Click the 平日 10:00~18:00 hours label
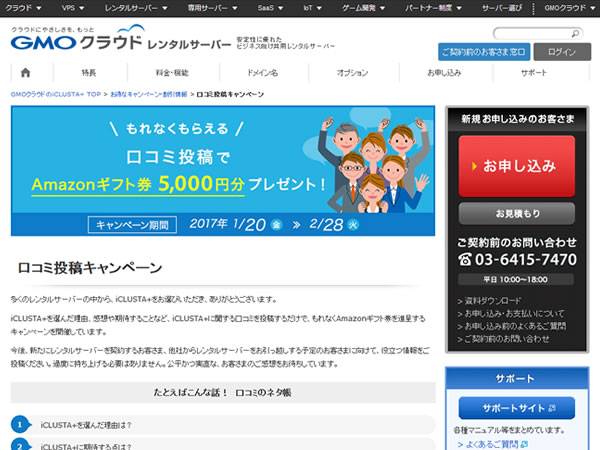Viewport: 600px width, 450px height. pos(515,279)
